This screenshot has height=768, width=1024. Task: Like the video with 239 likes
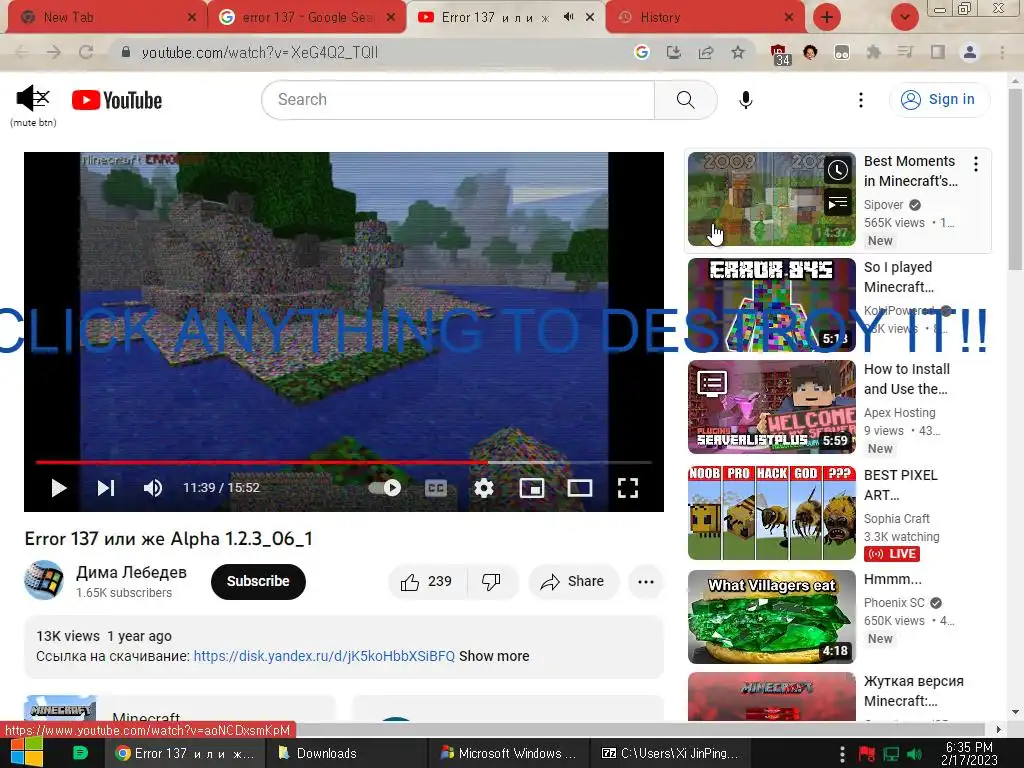[x=427, y=581]
